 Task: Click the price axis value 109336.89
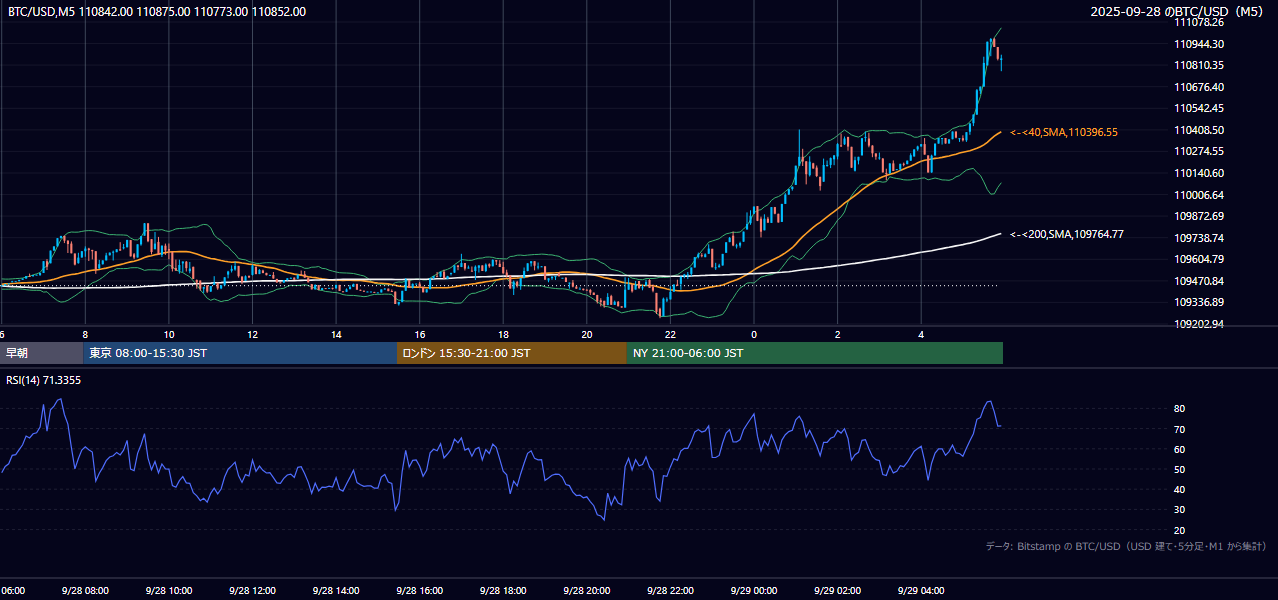[x=1201, y=302]
